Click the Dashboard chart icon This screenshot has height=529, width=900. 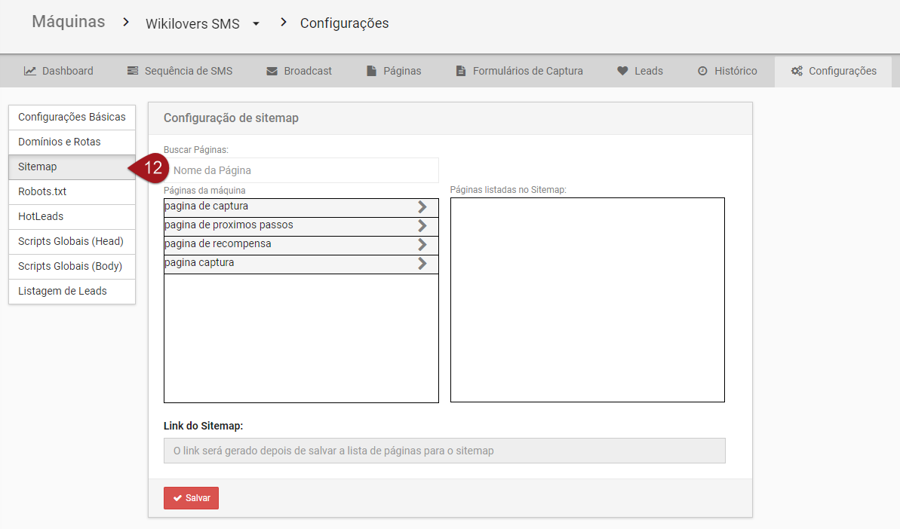(30, 71)
